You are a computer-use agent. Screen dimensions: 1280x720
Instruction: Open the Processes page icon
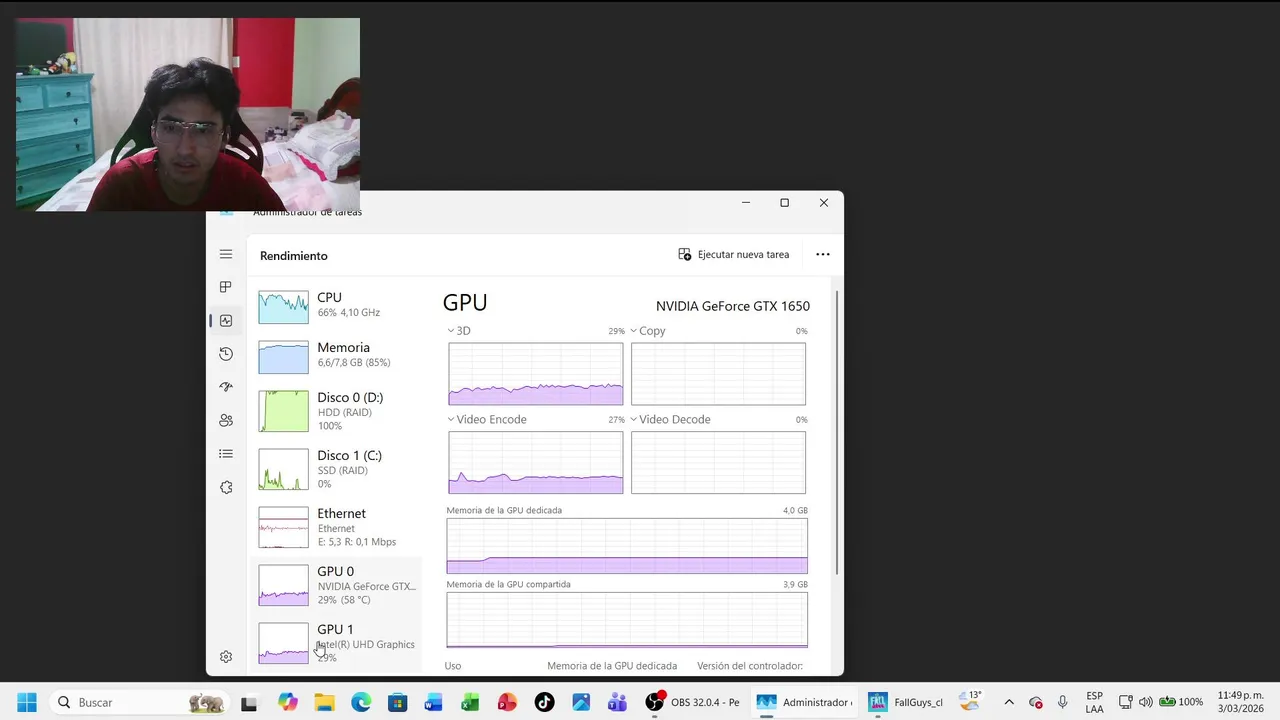click(226, 287)
